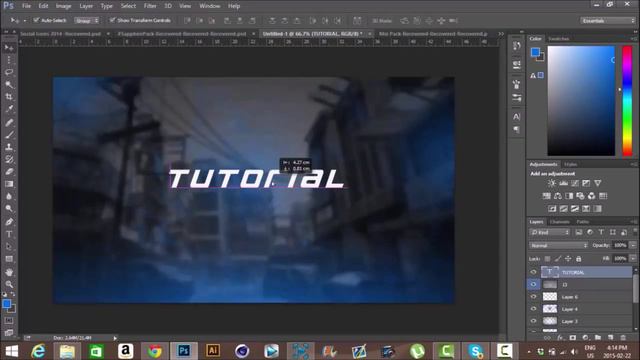The height and width of the screenshot is (360, 640).
Task: Open the Fill slider arrow
Action: pos(633,259)
